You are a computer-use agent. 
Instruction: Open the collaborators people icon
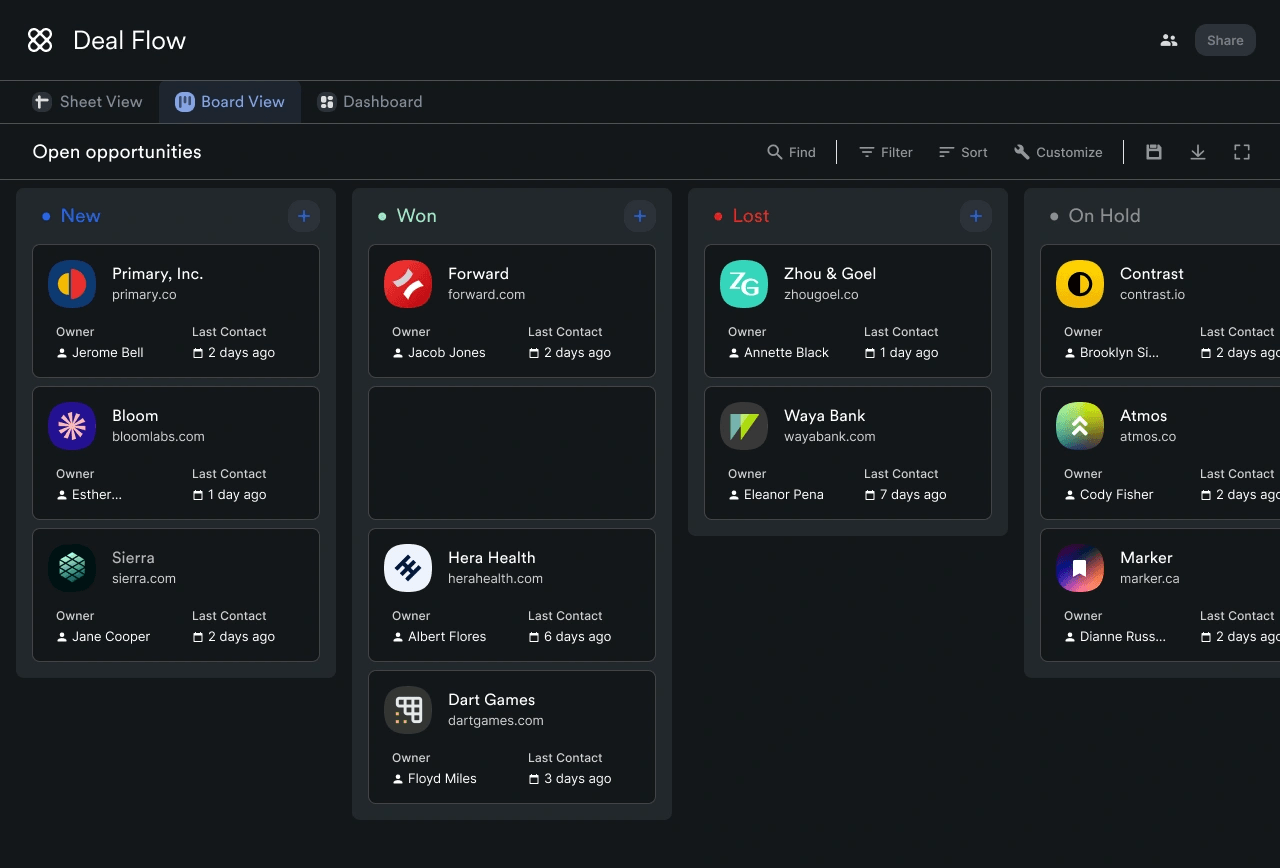[x=1168, y=41]
